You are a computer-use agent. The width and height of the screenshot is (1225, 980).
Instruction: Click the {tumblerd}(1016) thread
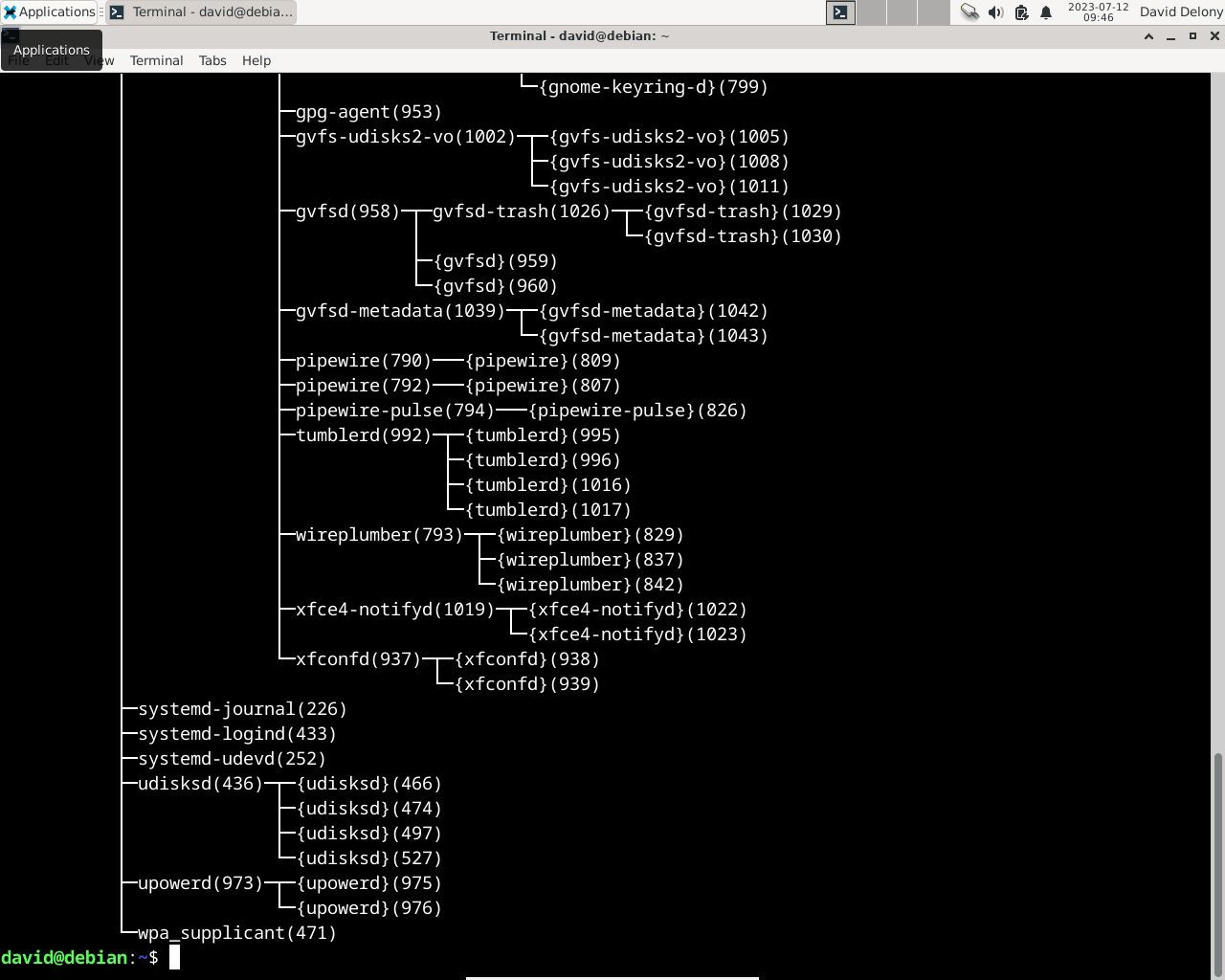(548, 485)
